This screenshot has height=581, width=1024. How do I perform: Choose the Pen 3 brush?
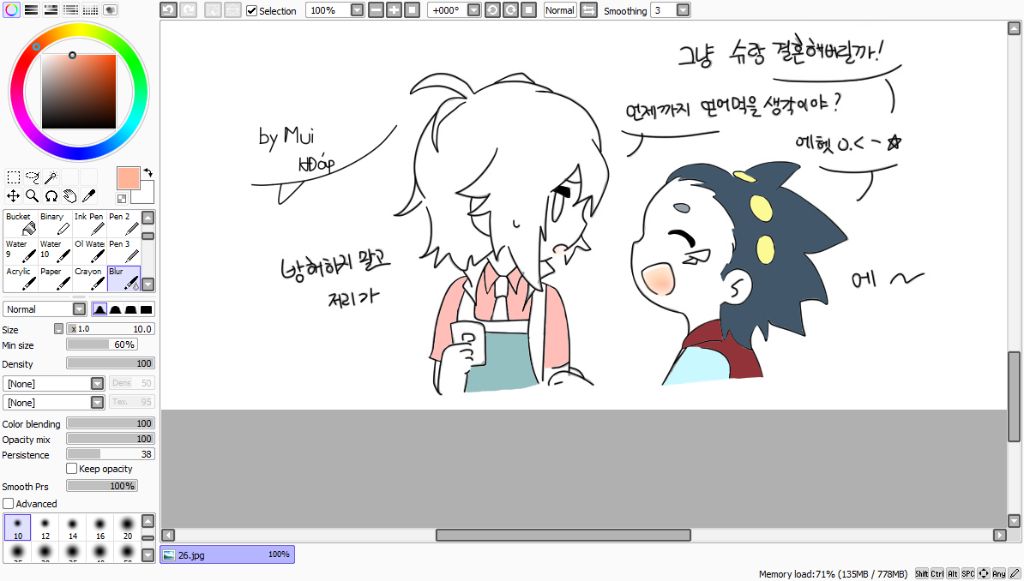coord(123,251)
